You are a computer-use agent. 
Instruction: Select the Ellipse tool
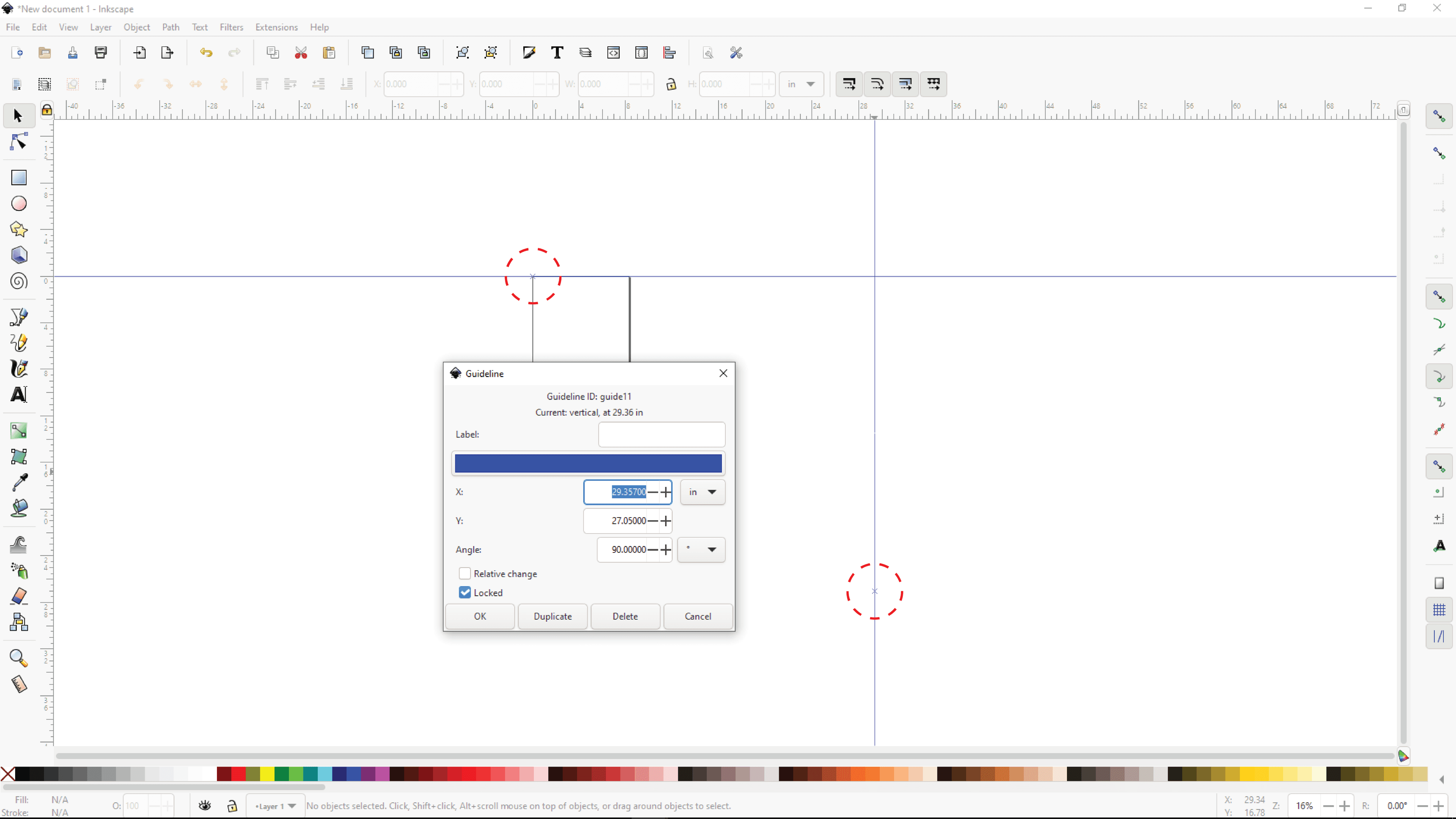point(19,203)
